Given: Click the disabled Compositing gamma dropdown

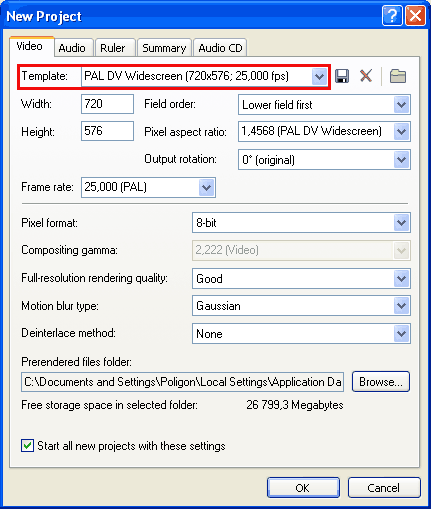Looking at the screenshot, I should [x=301, y=250].
